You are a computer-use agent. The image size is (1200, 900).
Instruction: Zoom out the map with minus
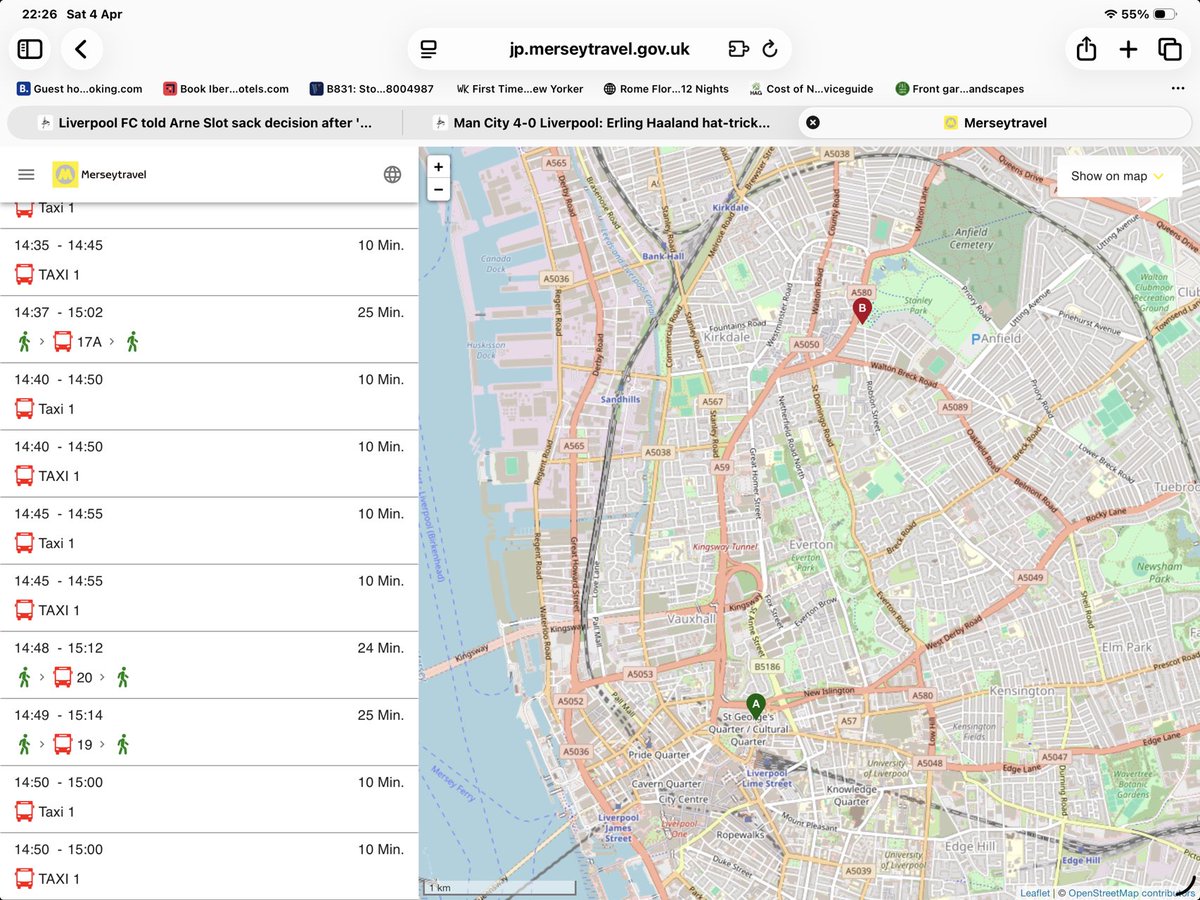[438, 189]
